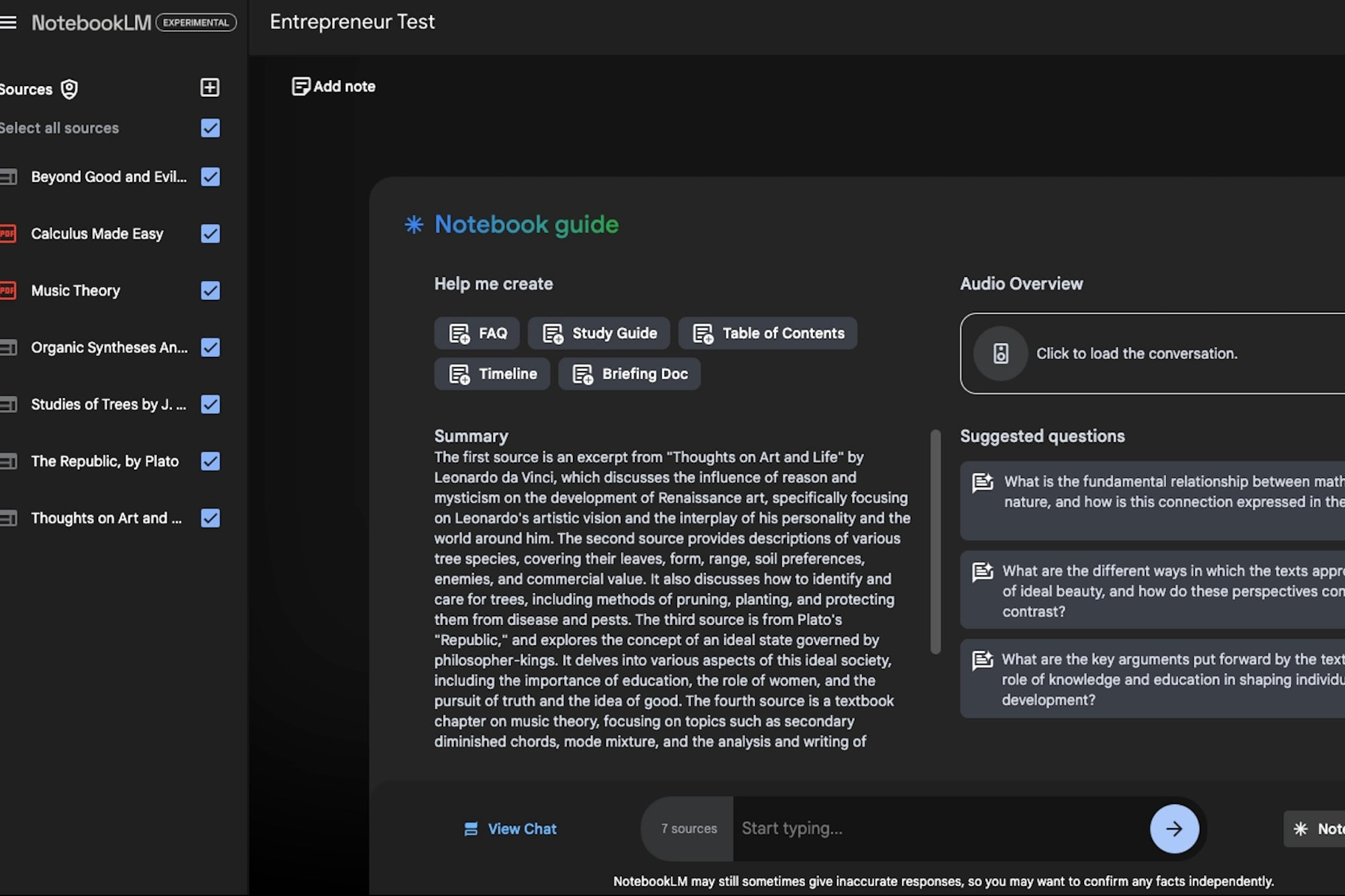The width and height of the screenshot is (1345, 896).
Task: Click the Start typing chat input field
Action: pyautogui.click(x=874, y=828)
